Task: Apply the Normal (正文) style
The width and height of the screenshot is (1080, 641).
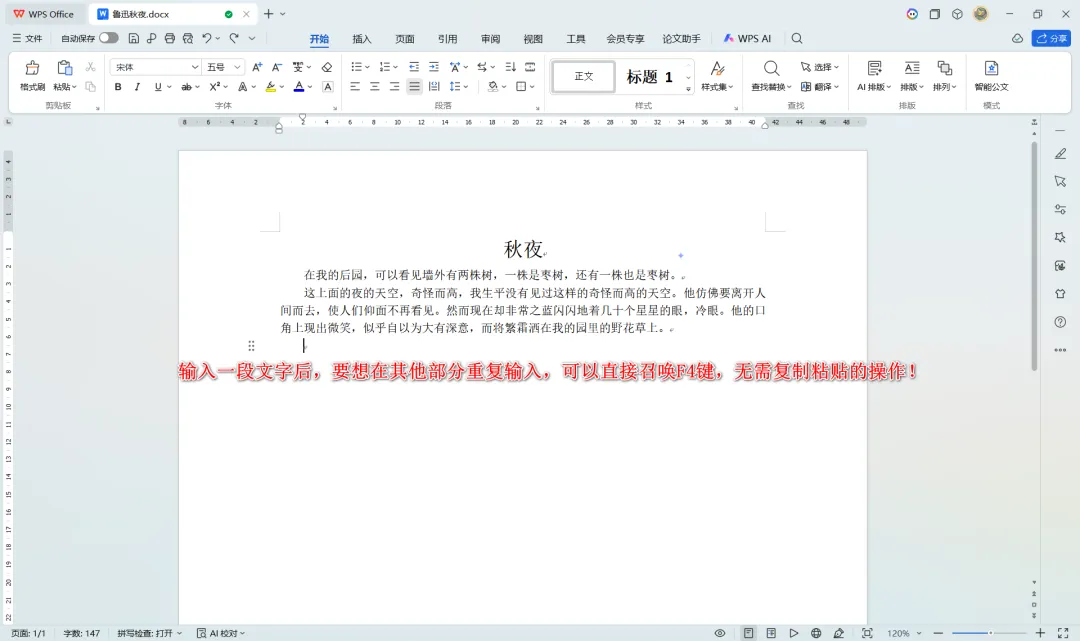Action: 583,76
